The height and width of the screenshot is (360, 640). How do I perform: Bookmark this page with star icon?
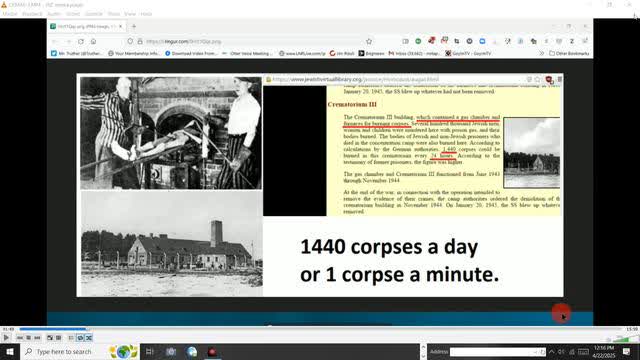coord(369,41)
